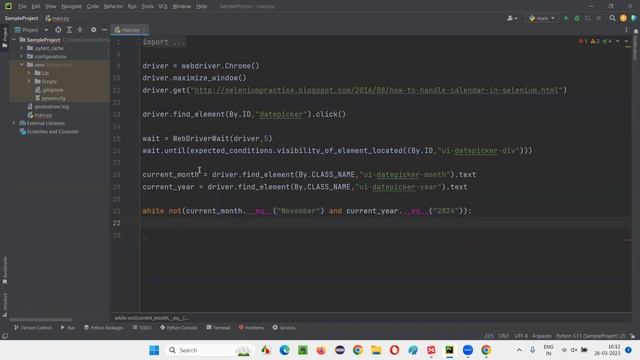This screenshot has height=360, width=640.
Task: Open editor tab options kebab menu
Action: [626, 30]
